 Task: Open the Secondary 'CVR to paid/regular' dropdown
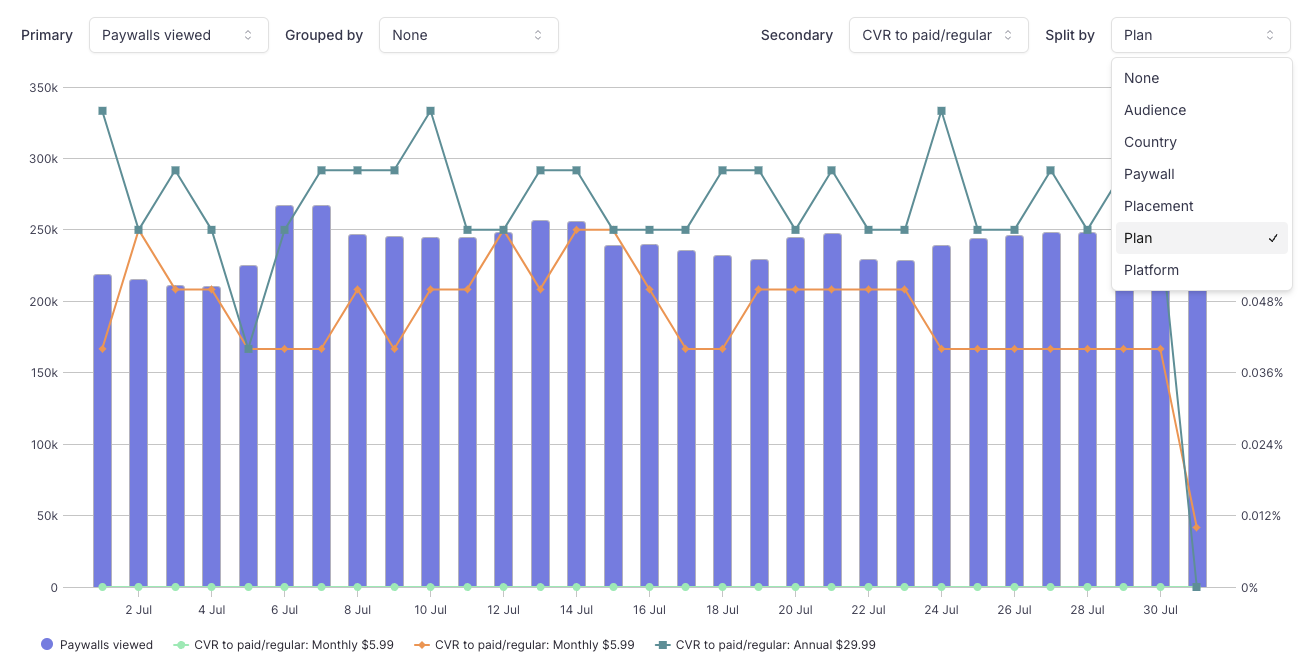click(938, 35)
